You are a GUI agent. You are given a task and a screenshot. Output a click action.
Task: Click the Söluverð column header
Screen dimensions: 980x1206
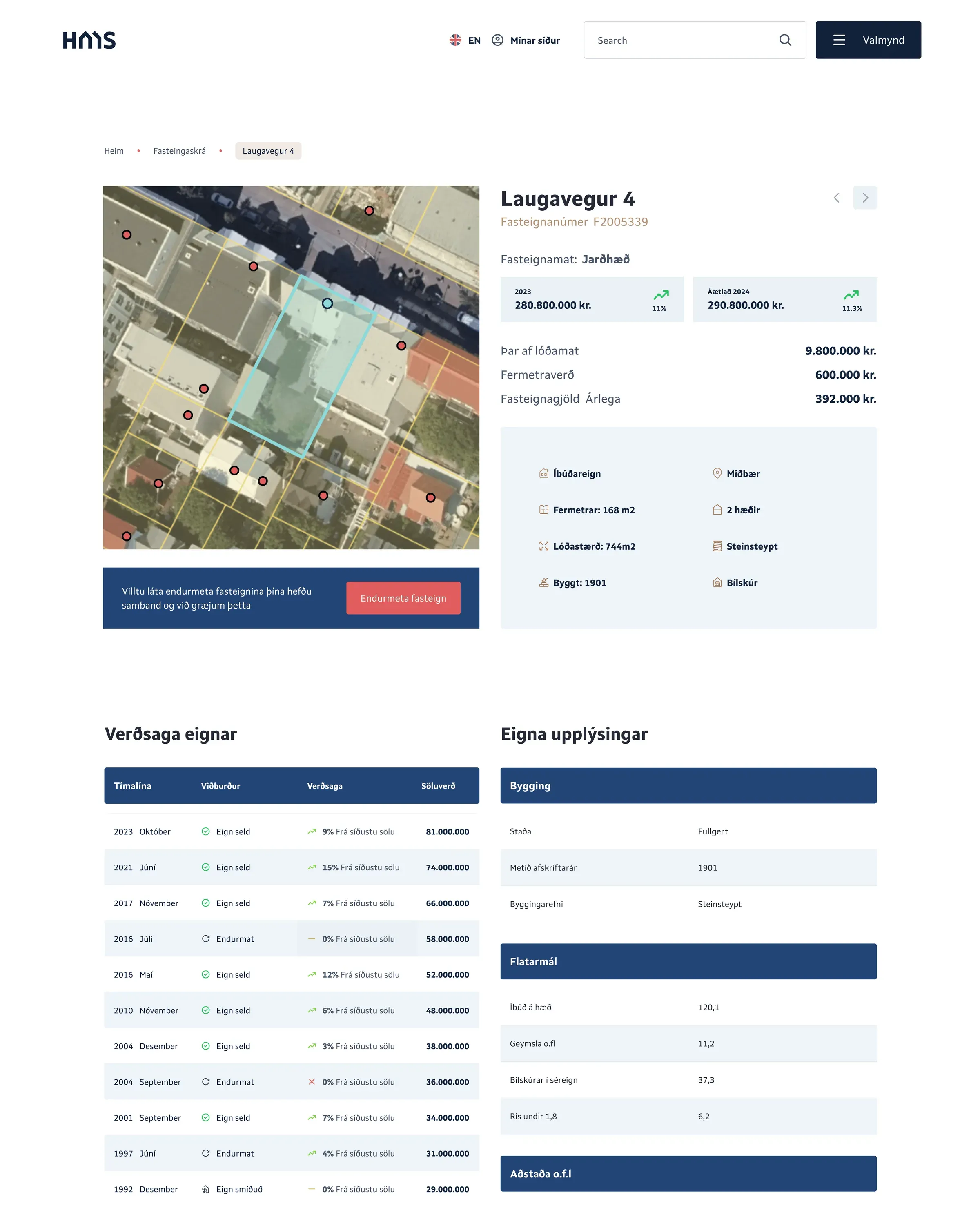438,785
